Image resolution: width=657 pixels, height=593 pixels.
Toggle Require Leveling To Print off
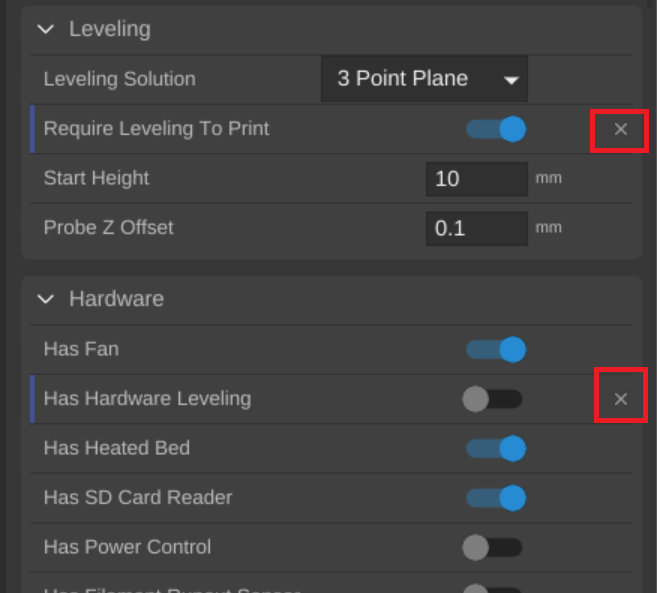click(x=495, y=129)
